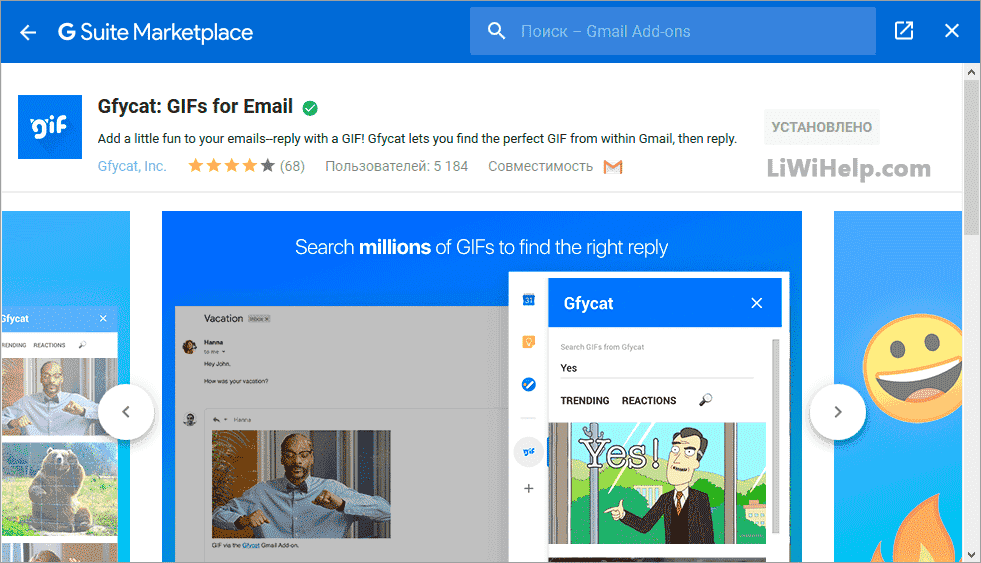
Task: Click the Gfycat GIF app logo
Action: pos(50,127)
